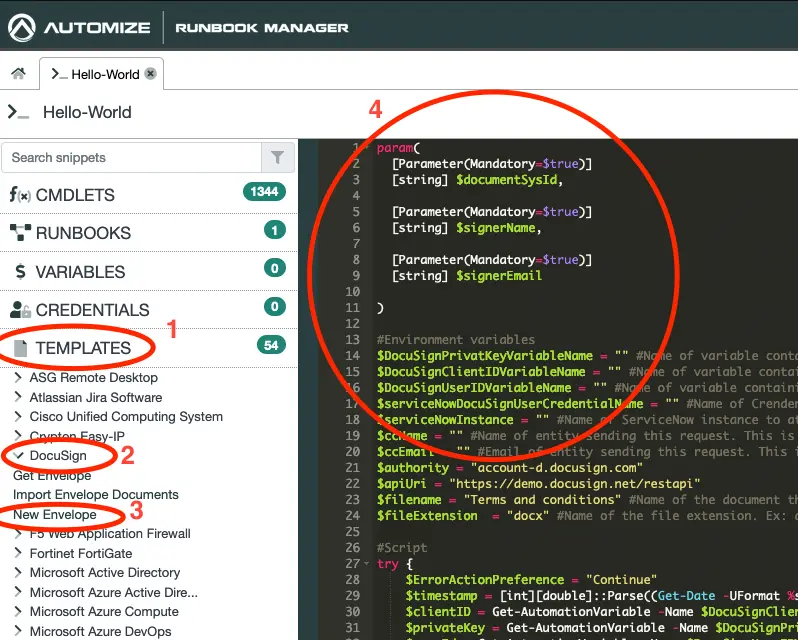Fold the try block at line 27
Image resolution: width=798 pixels, height=640 pixels.
tap(368, 564)
